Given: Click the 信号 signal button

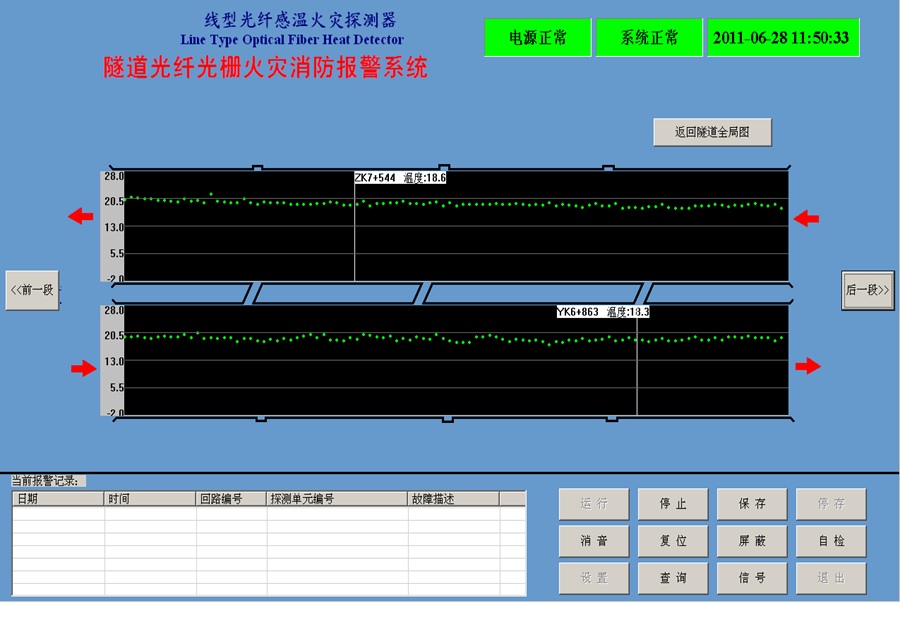Looking at the screenshot, I should coord(752,578).
